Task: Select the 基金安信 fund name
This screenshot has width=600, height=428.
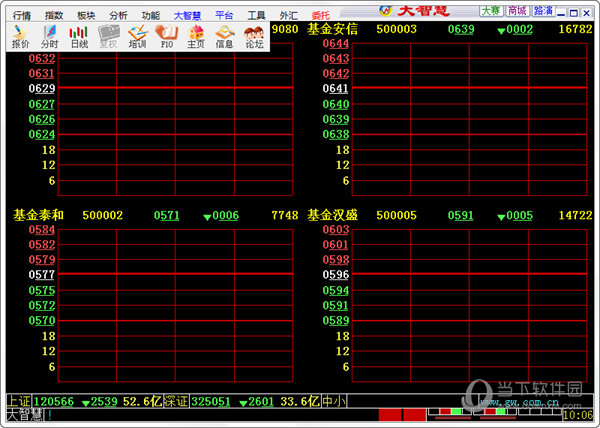Action: (333, 29)
